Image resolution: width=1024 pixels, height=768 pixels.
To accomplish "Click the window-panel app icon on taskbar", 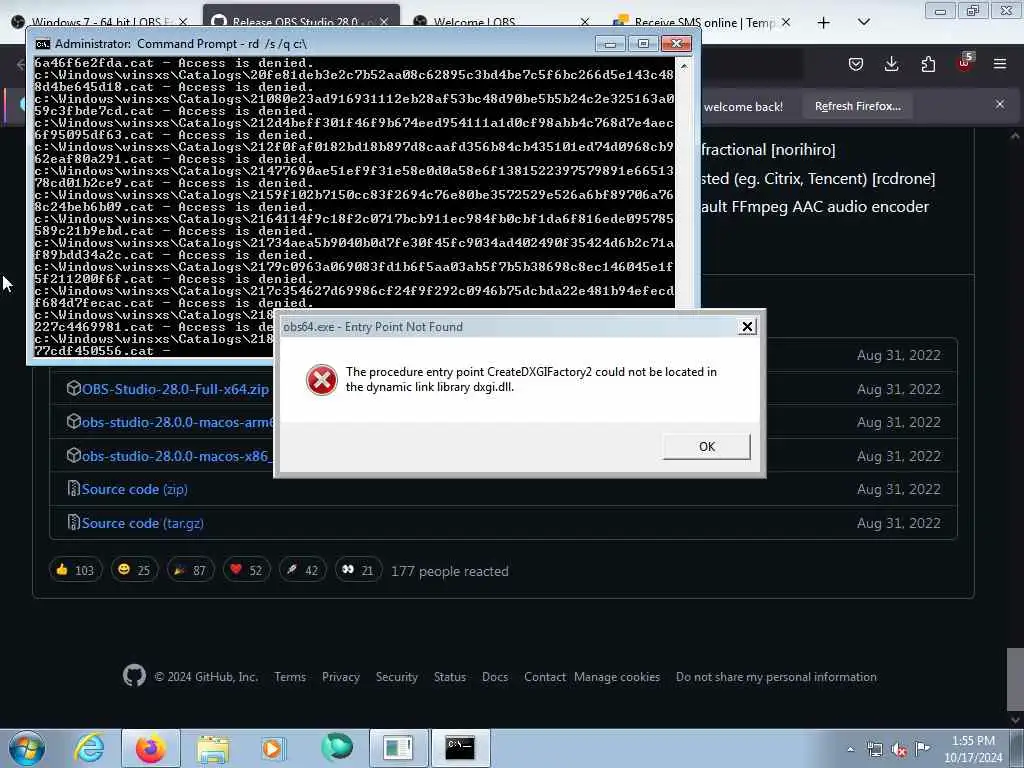I will pos(398,748).
